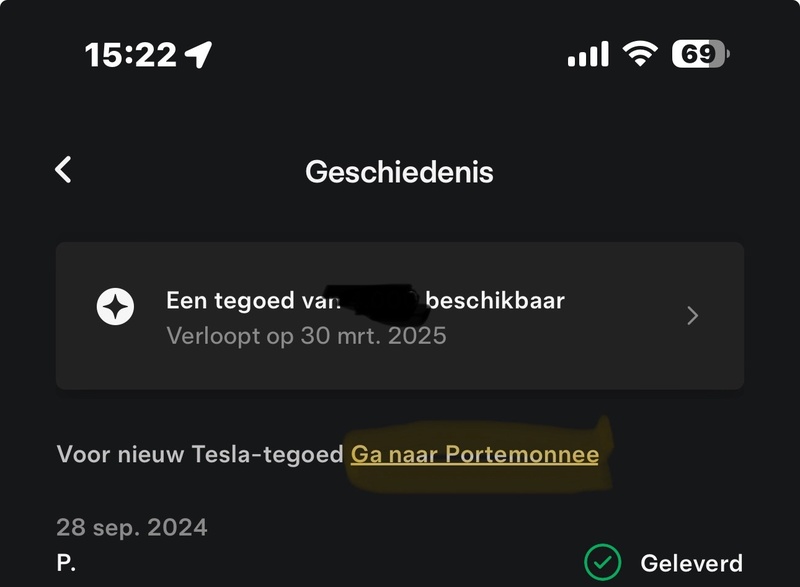Tap 'Verloopt op 30 mrt. 2025' line

[306, 334]
